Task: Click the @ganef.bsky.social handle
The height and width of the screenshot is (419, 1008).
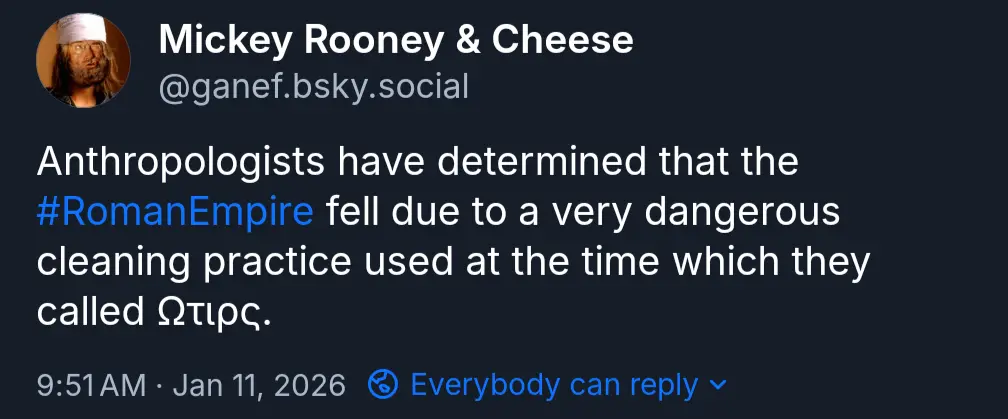Action: click(314, 86)
